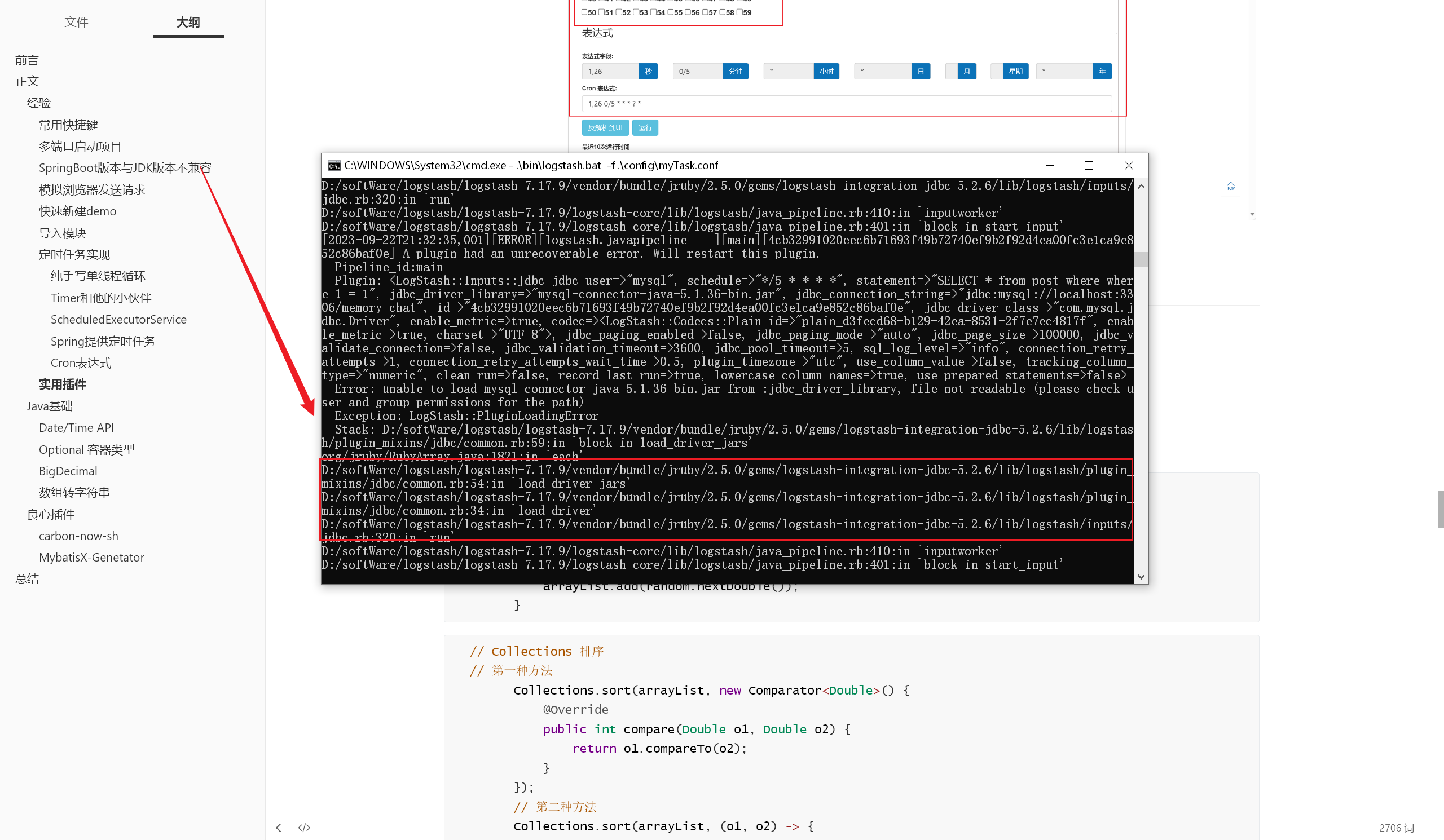Jump to BigDecimal in outline
This screenshot has height=840, width=1444.
68,471
